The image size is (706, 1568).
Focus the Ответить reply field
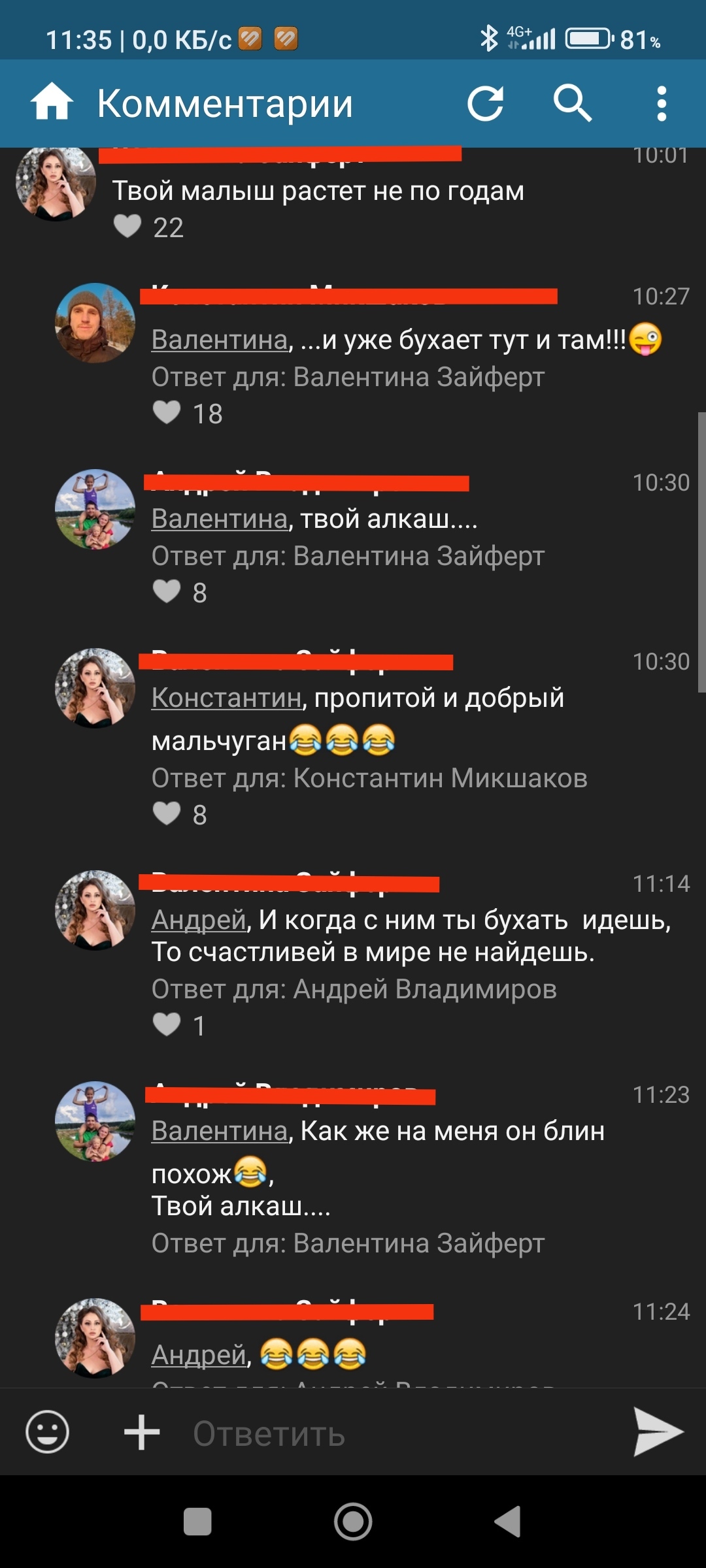pos(392,1433)
